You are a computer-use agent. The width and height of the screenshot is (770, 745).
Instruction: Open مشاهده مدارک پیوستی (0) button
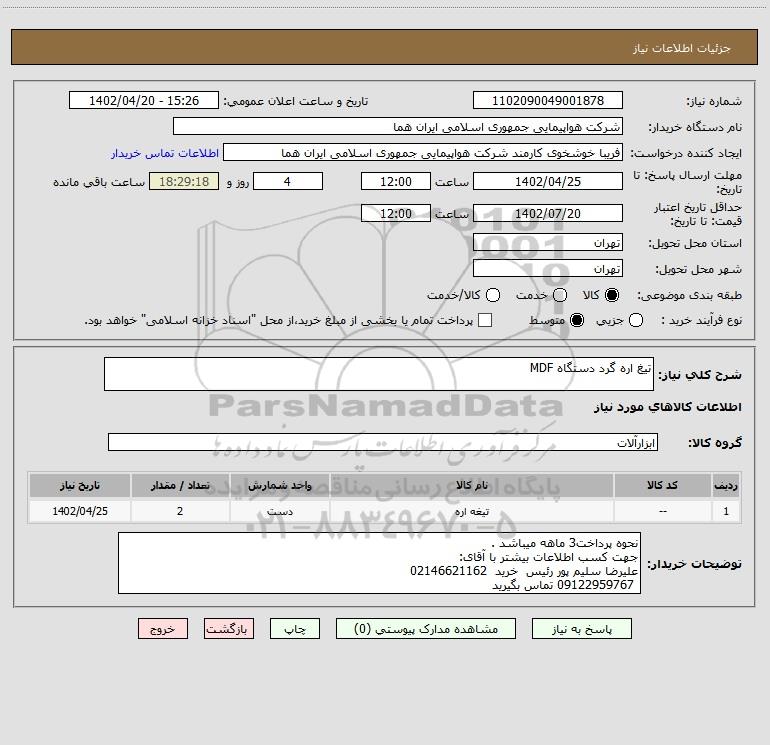[x=426, y=629]
